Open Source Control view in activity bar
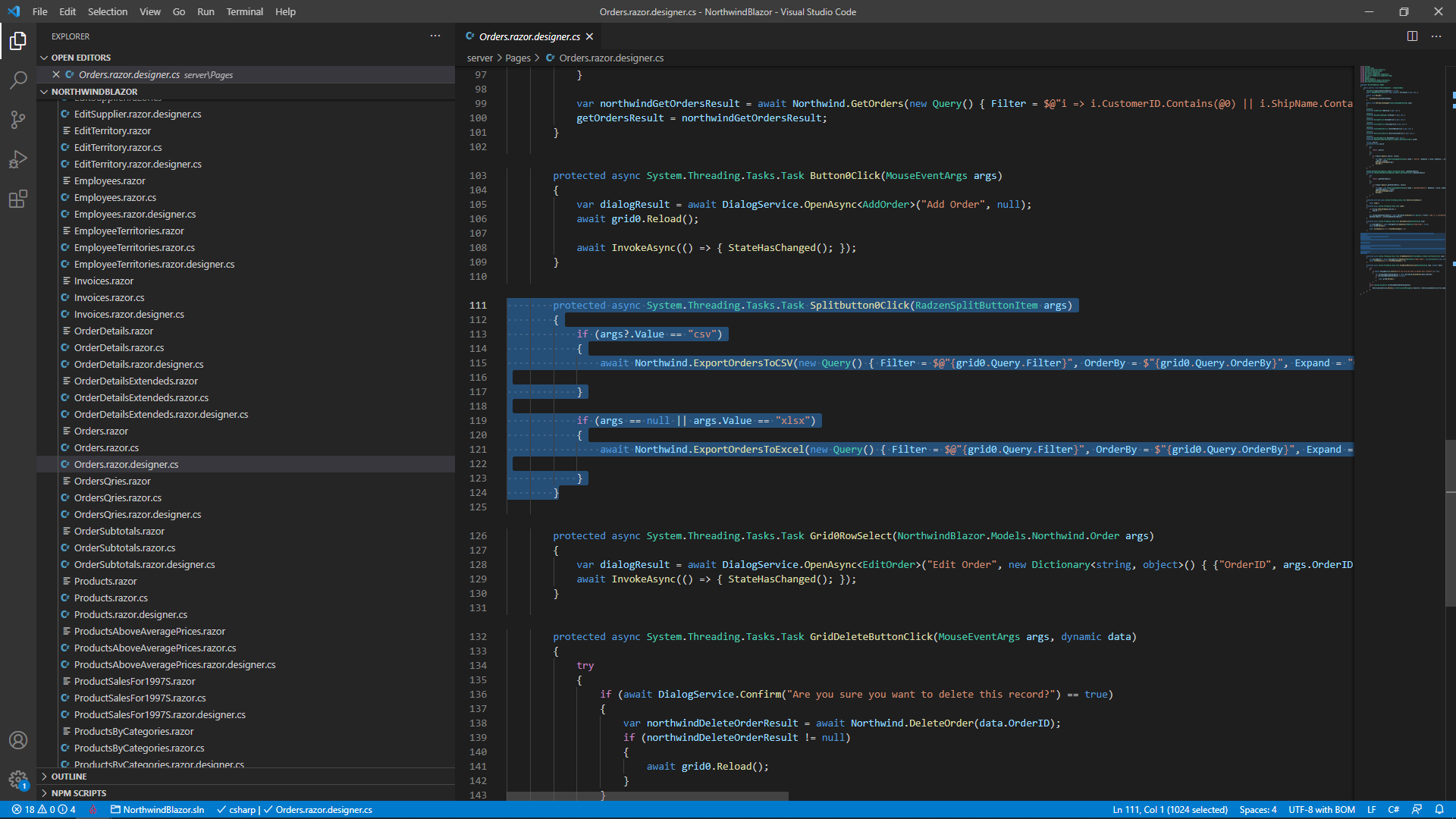Screen dimensions: 1456x819 (x=18, y=120)
